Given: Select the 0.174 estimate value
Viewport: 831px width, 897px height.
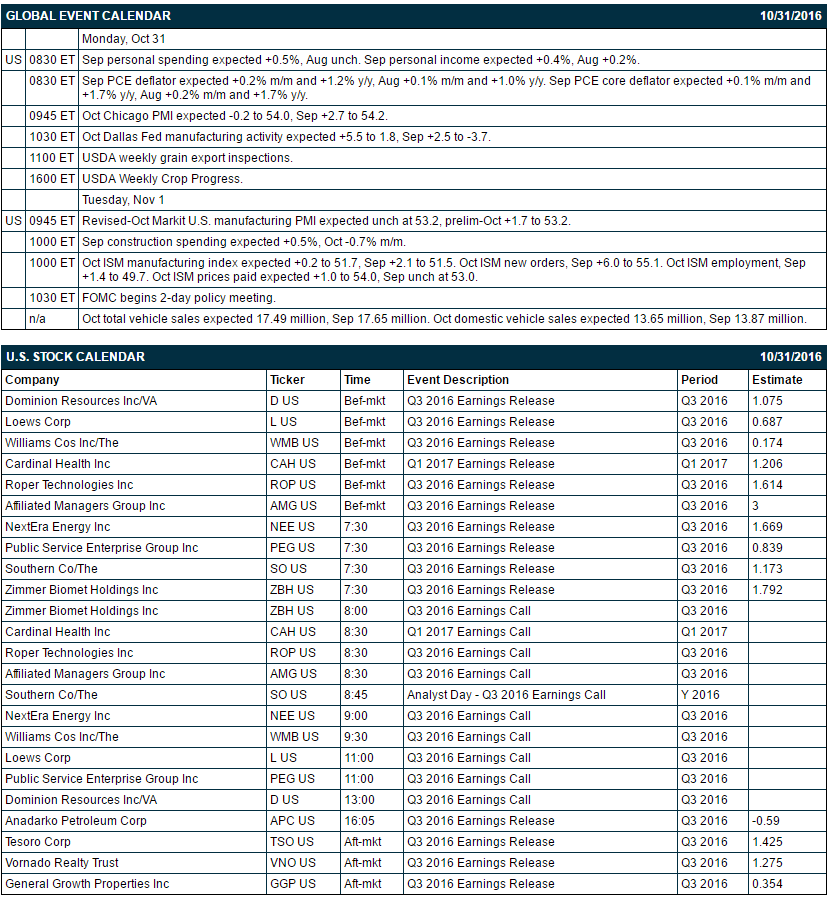Looking at the screenshot, I should pos(768,443).
